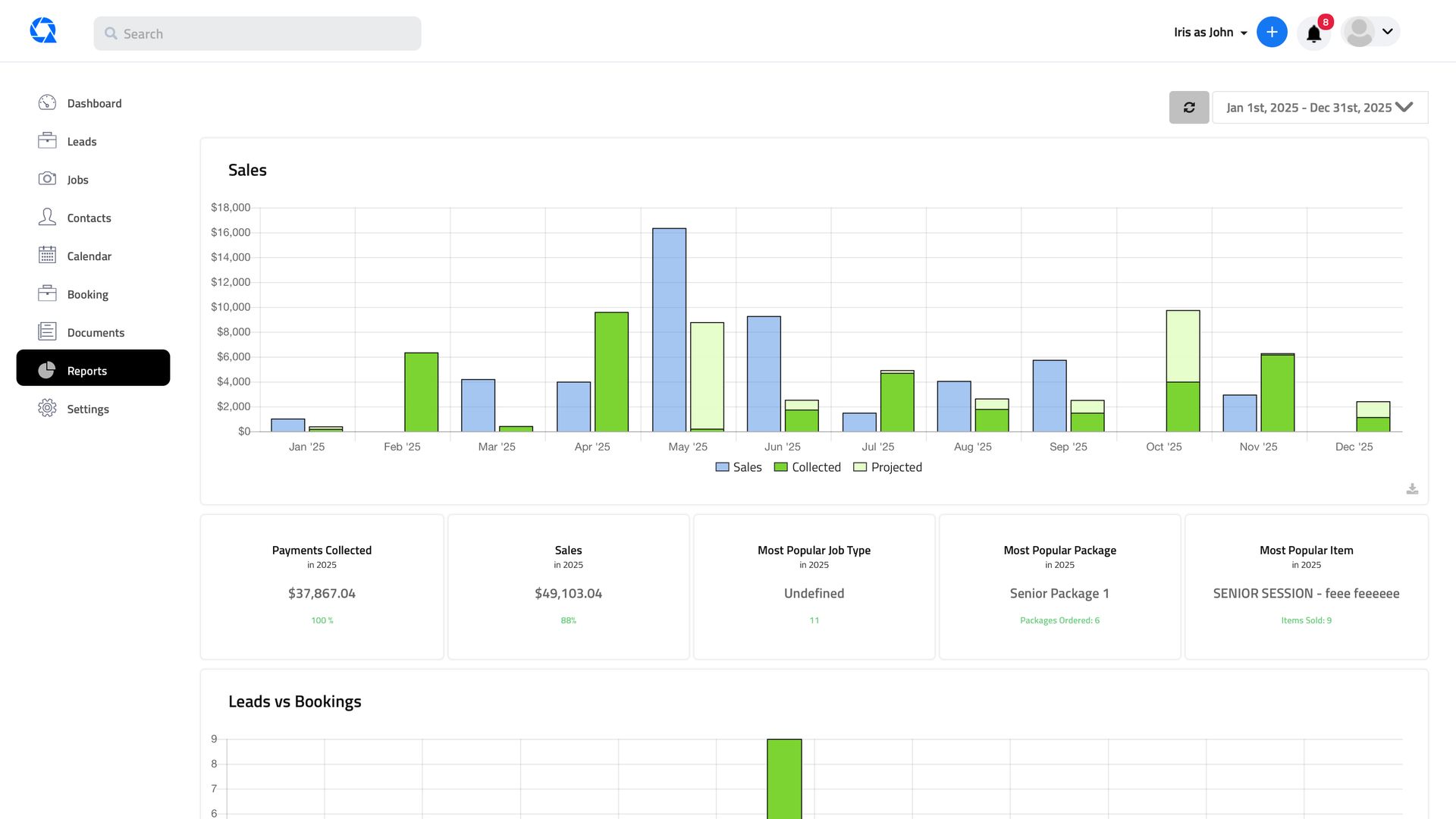Click inside the Search field
Viewport: 1456px width, 819px height.
(x=257, y=33)
